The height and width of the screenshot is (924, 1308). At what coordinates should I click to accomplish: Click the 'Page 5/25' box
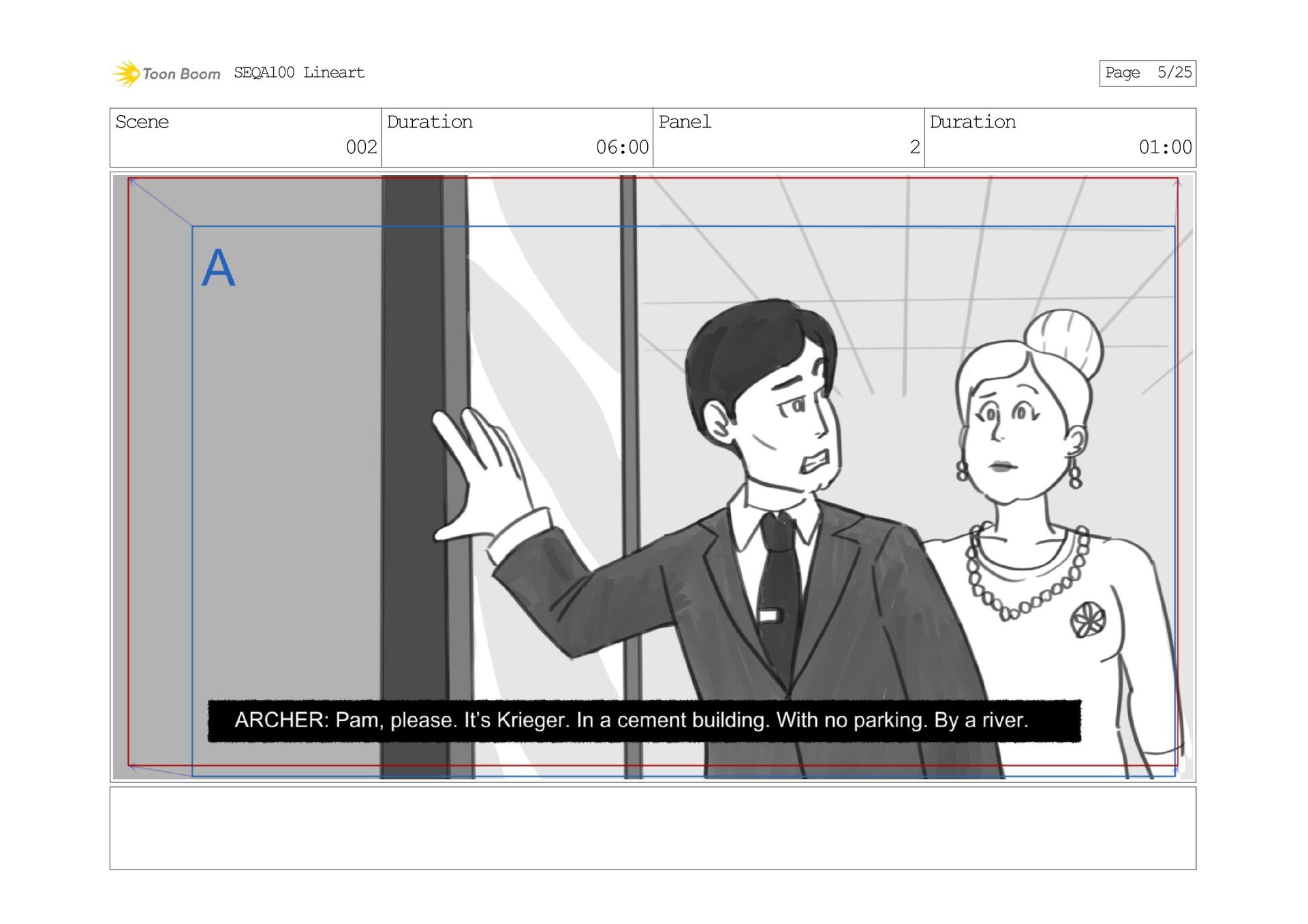(1147, 73)
